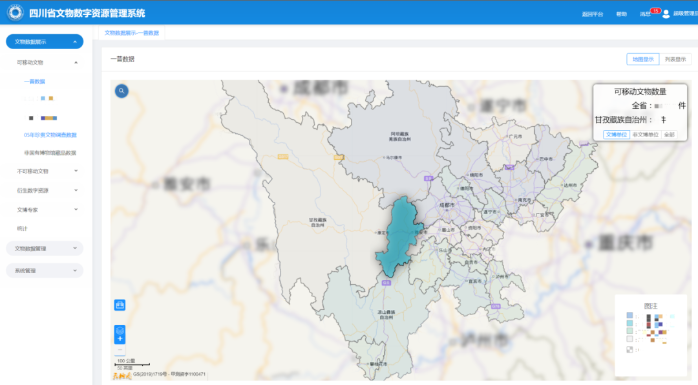Image resolution: width=698 pixels, height=385 pixels.
Task: Click the map search magnifier icon
Action: coord(122,91)
